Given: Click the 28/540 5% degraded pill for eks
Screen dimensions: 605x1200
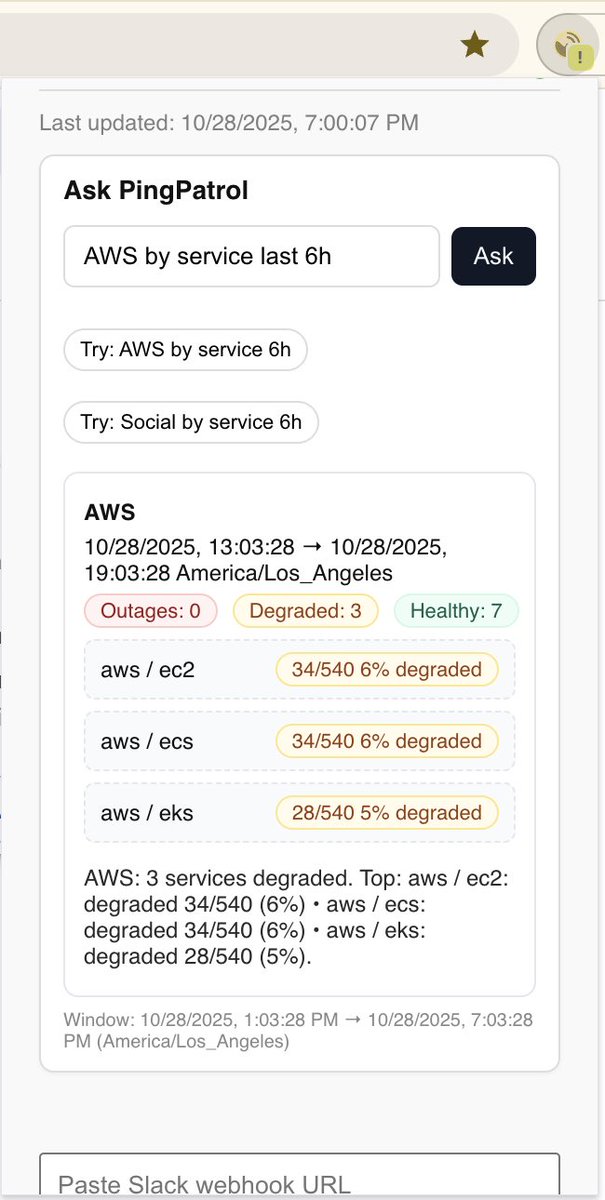Looking at the screenshot, I should pos(387,813).
